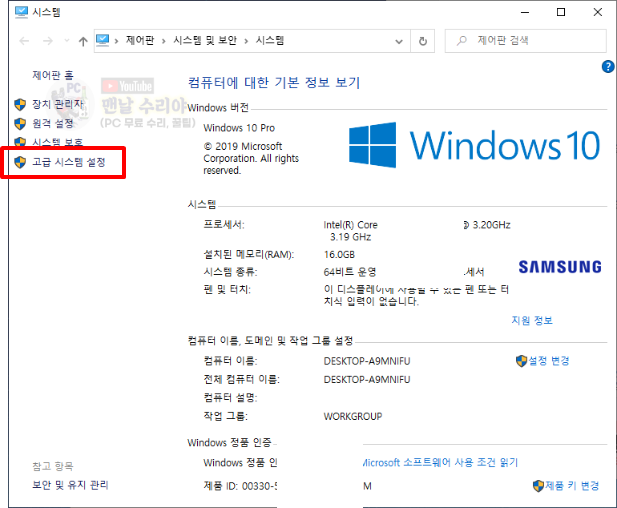Screen dimensions: 617x508
Task: Select 시스템 및 보안 in the breadcrumb
Action: pyautogui.click(x=205, y=40)
